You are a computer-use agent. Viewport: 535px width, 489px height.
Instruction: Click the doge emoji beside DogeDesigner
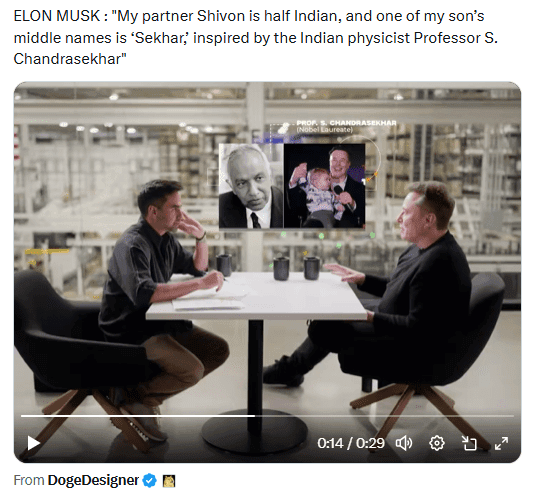[168, 480]
